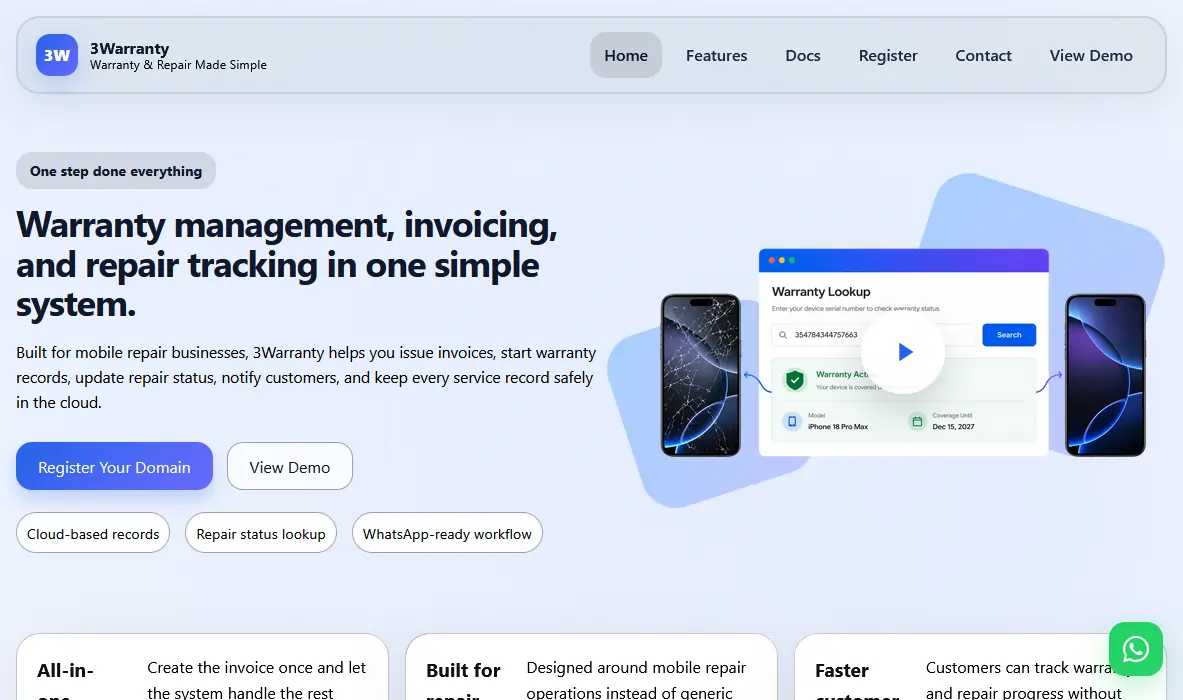Click the calendar icon beside Coverage Until

pyautogui.click(x=917, y=422)
